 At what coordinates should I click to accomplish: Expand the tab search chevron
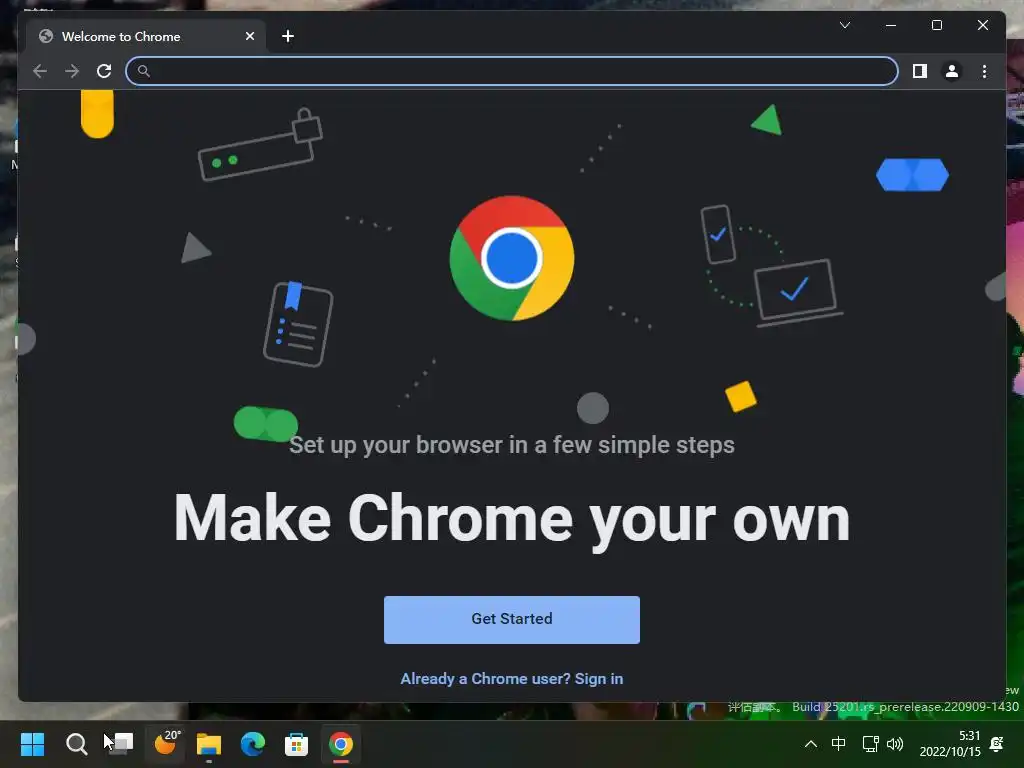(x=844, y=25)
